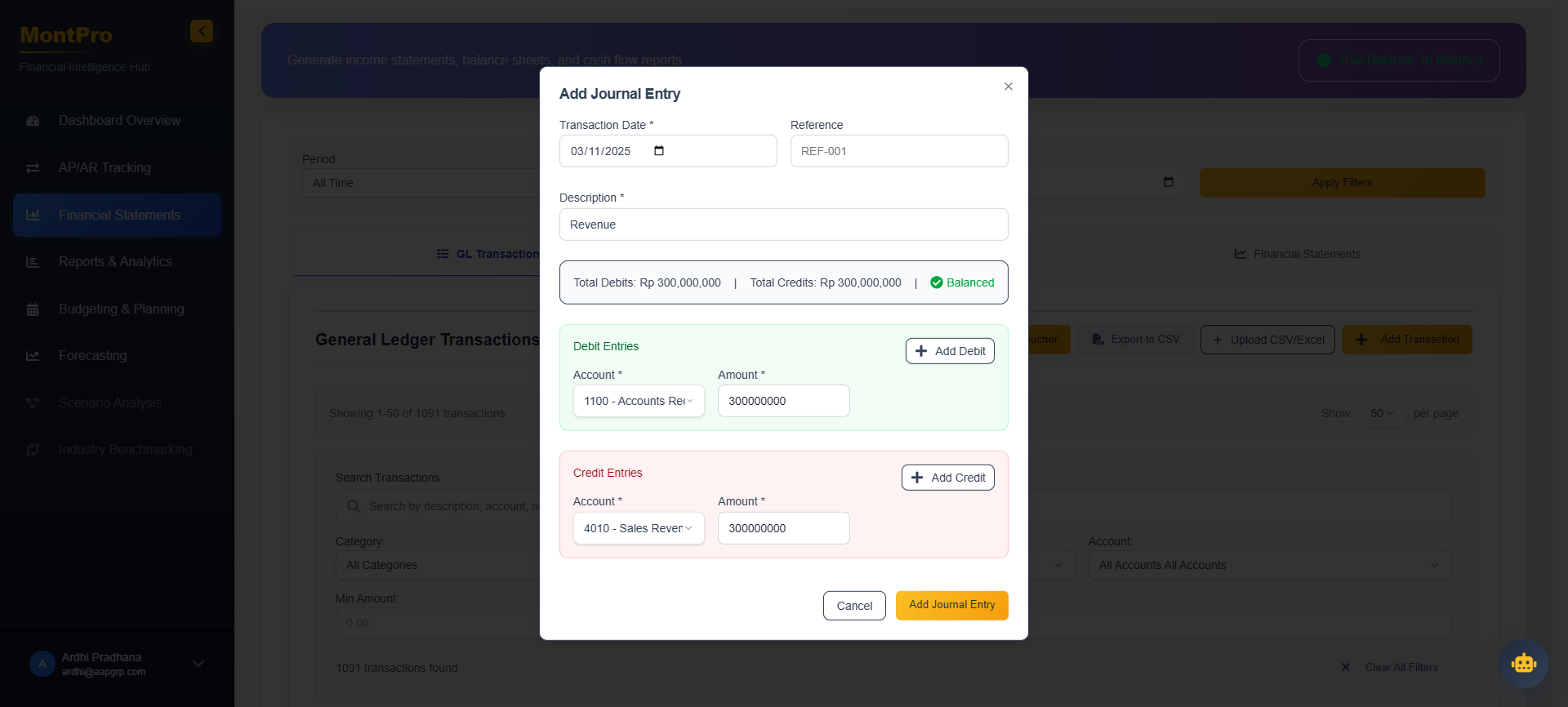This screenshot has width=1568, height=707.
Task: Open the All Categories dropdown
Action: pyautogui.click(x=438, y=565)
